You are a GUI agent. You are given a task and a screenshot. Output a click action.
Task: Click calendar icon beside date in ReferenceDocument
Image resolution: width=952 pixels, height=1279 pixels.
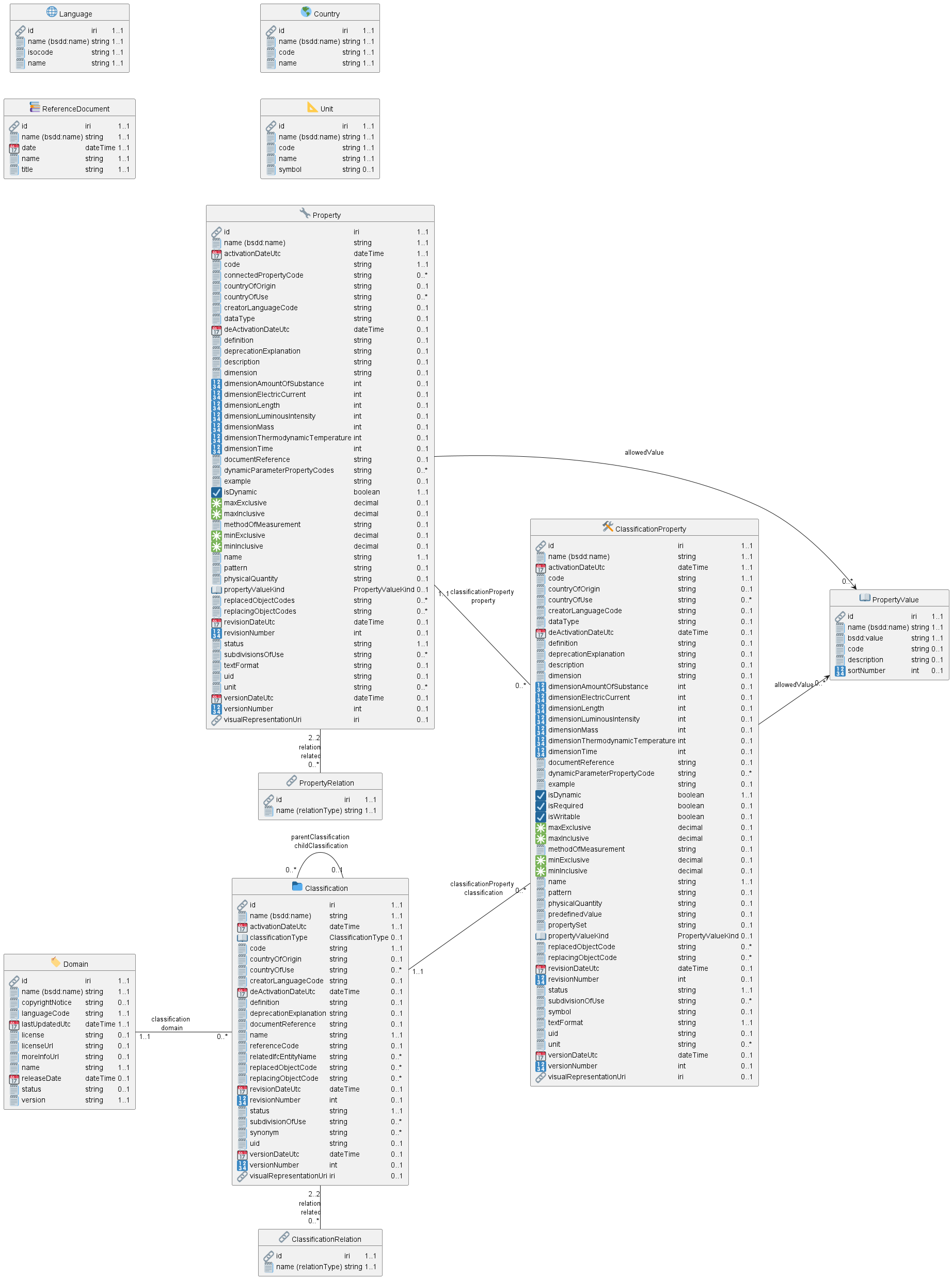tap(14, 149)
